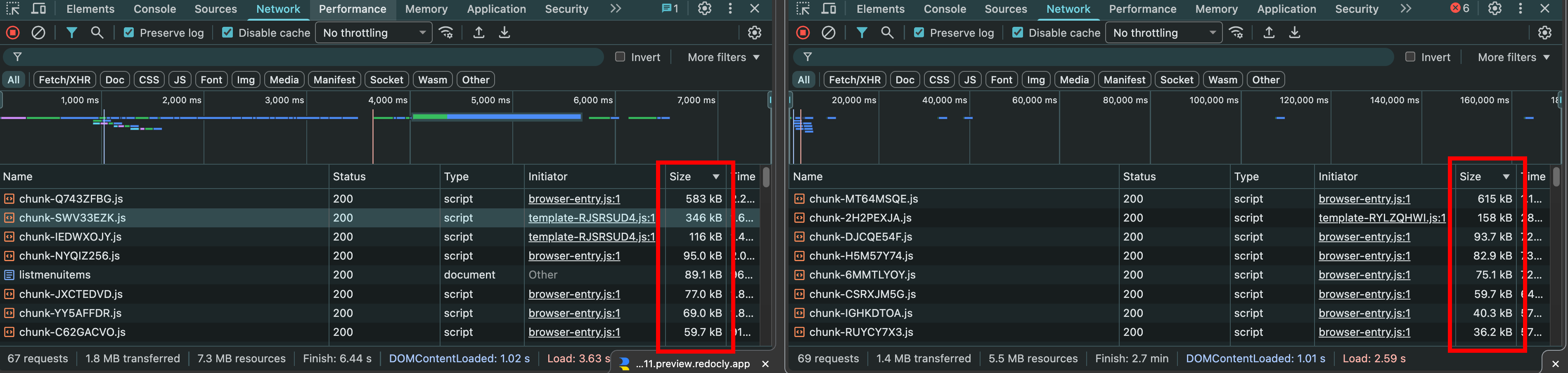Toggle device toolbar icon in left DevTools
1568x373 pixels.
point(38,9)
